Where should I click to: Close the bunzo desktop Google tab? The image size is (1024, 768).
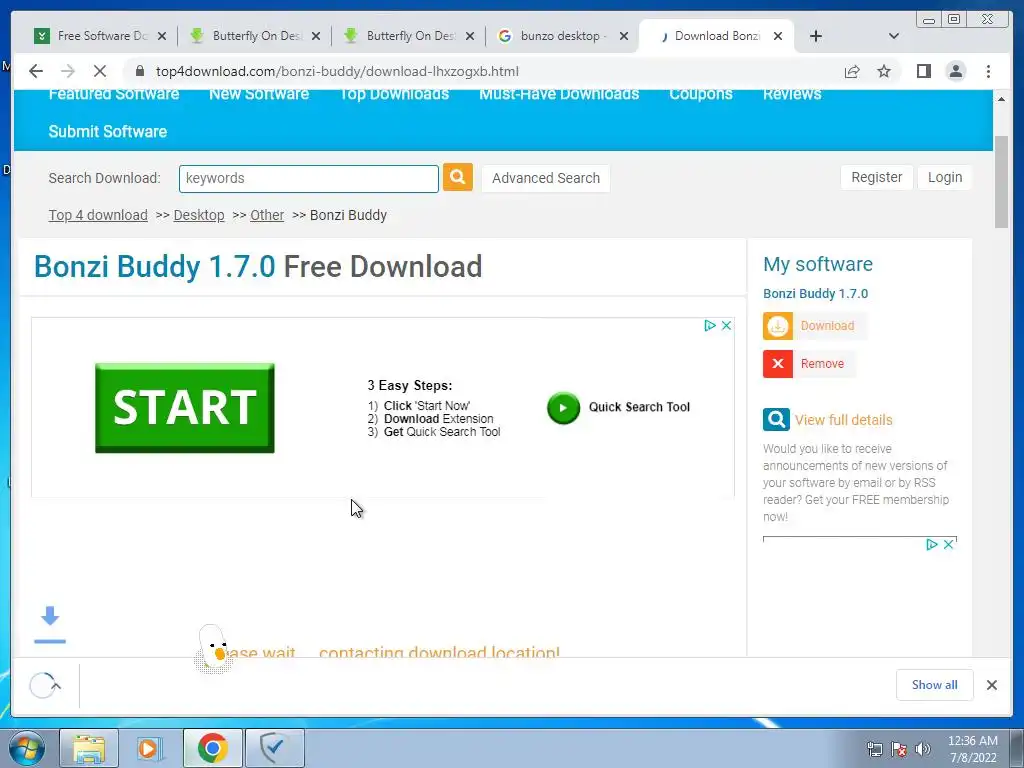tap(624, 36)
